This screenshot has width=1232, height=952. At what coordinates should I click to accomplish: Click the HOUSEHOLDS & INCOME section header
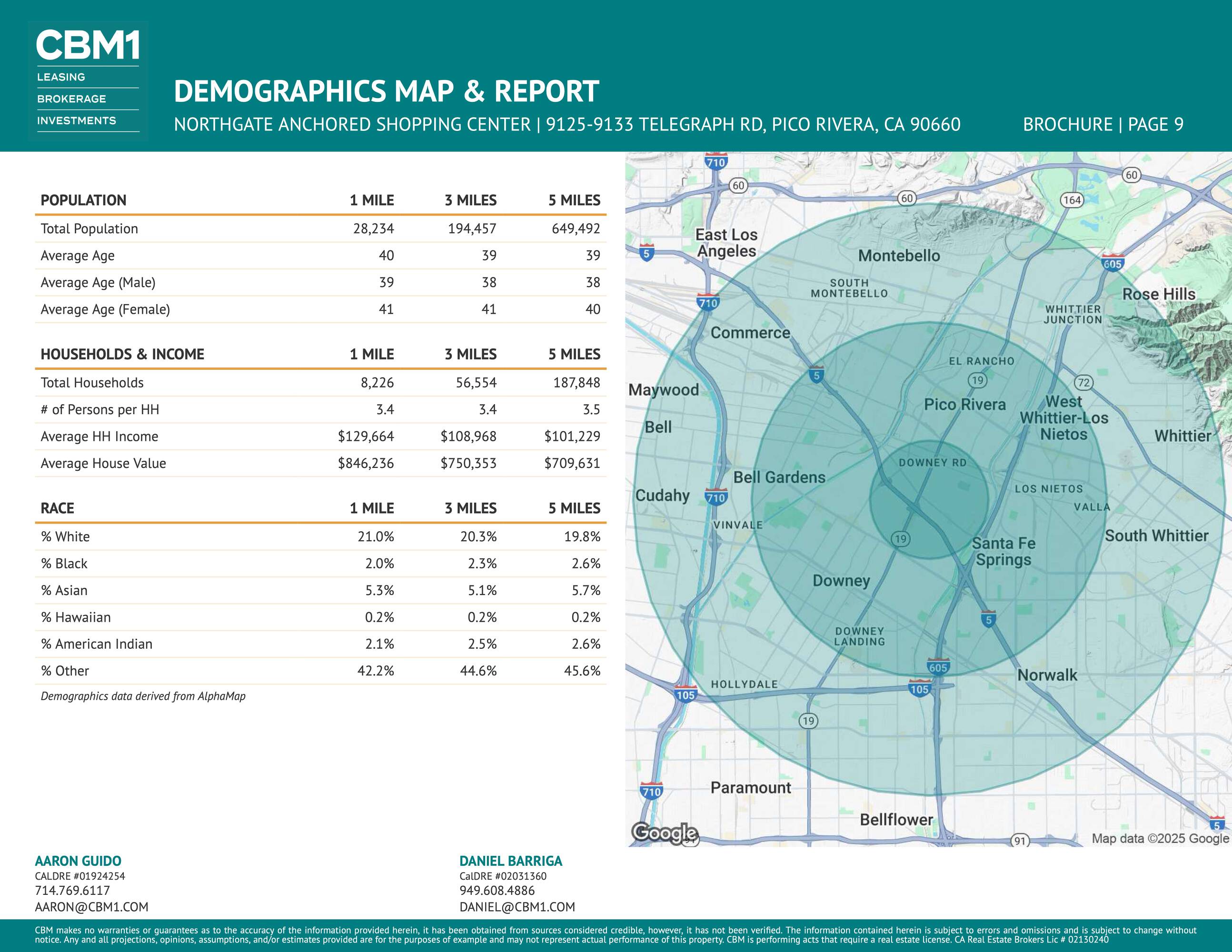[122, 354]
